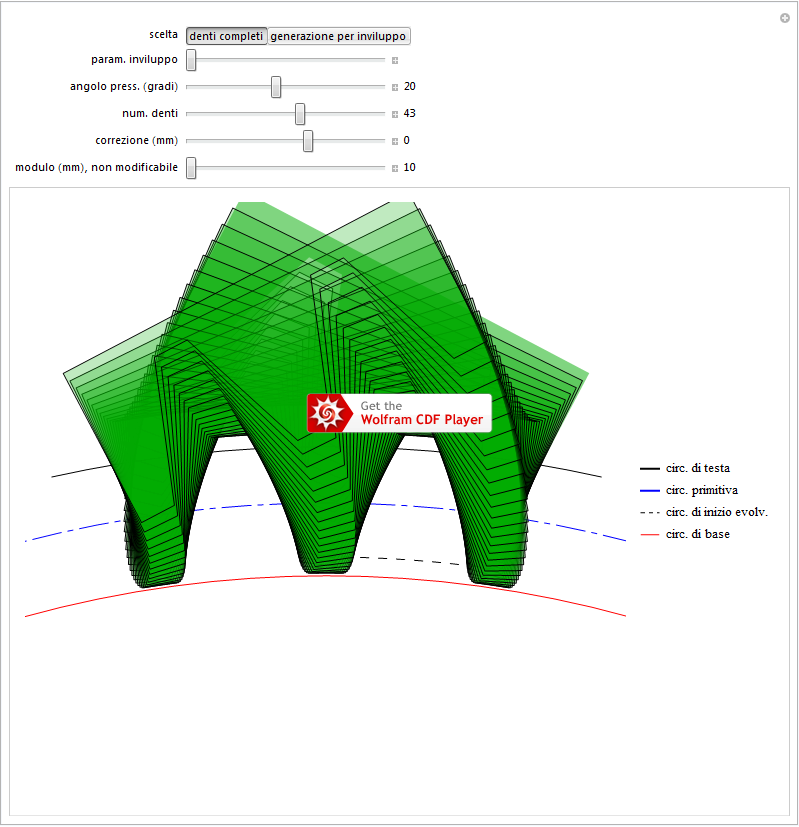Click the top-right panel options plus icon

[785, 18]
